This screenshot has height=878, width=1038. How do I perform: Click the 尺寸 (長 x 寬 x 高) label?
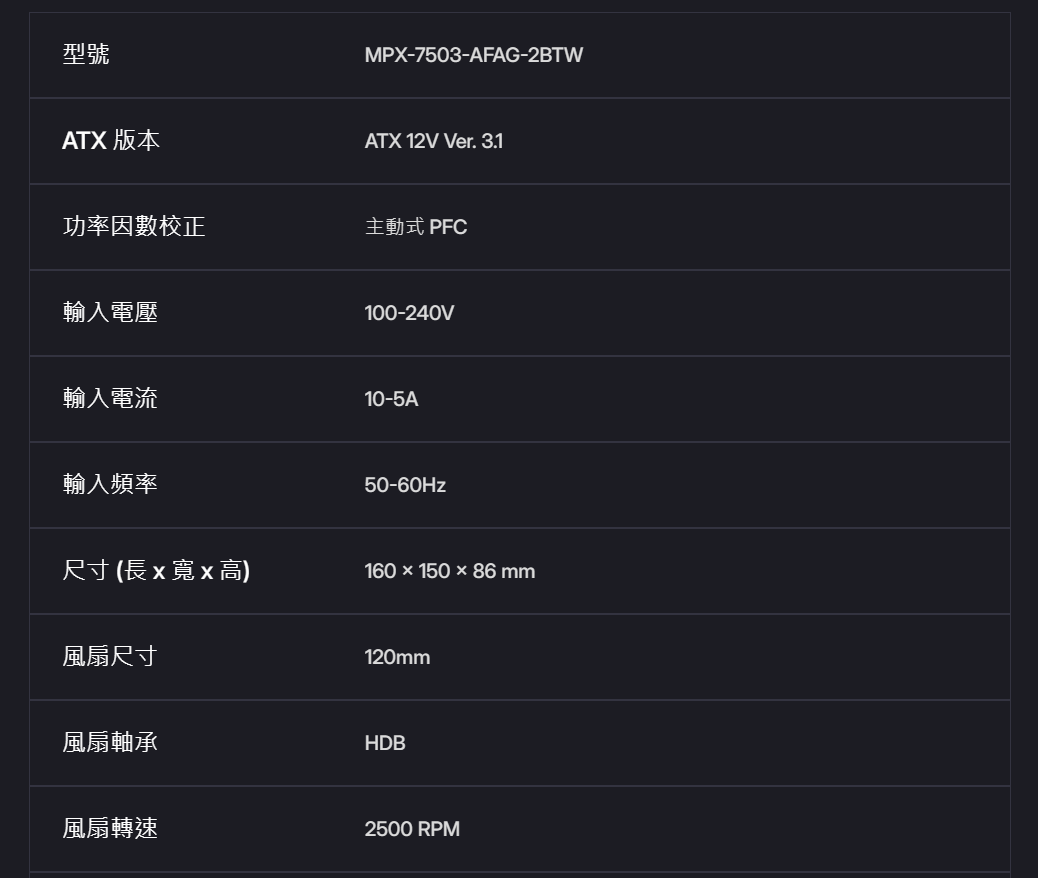[x=156, y=571]
